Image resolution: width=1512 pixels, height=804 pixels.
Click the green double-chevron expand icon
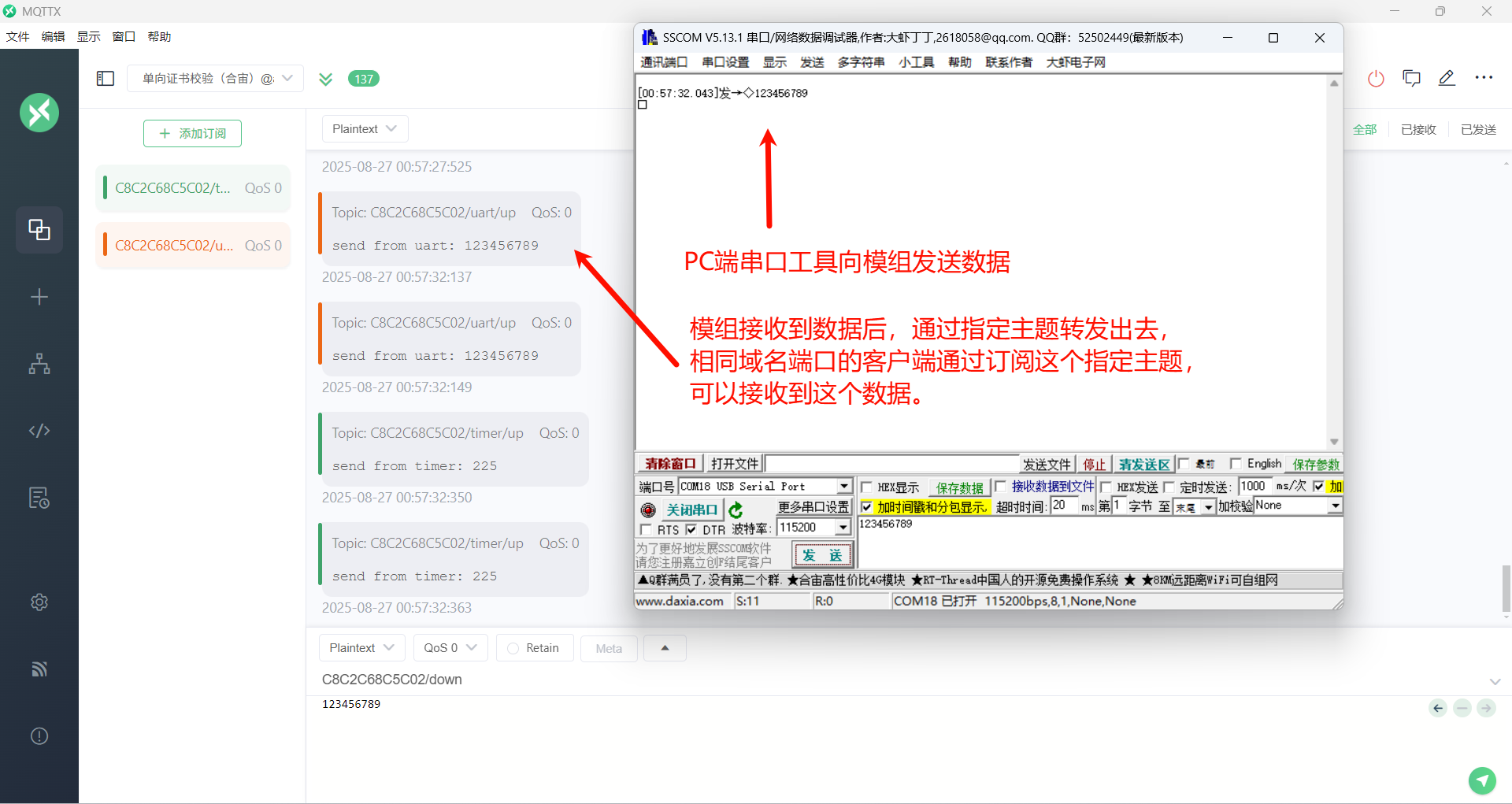pos(325,79)
